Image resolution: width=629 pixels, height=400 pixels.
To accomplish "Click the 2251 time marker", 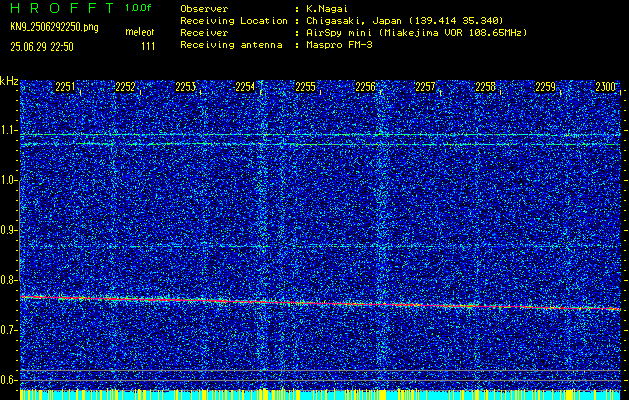I will (65, 87).
